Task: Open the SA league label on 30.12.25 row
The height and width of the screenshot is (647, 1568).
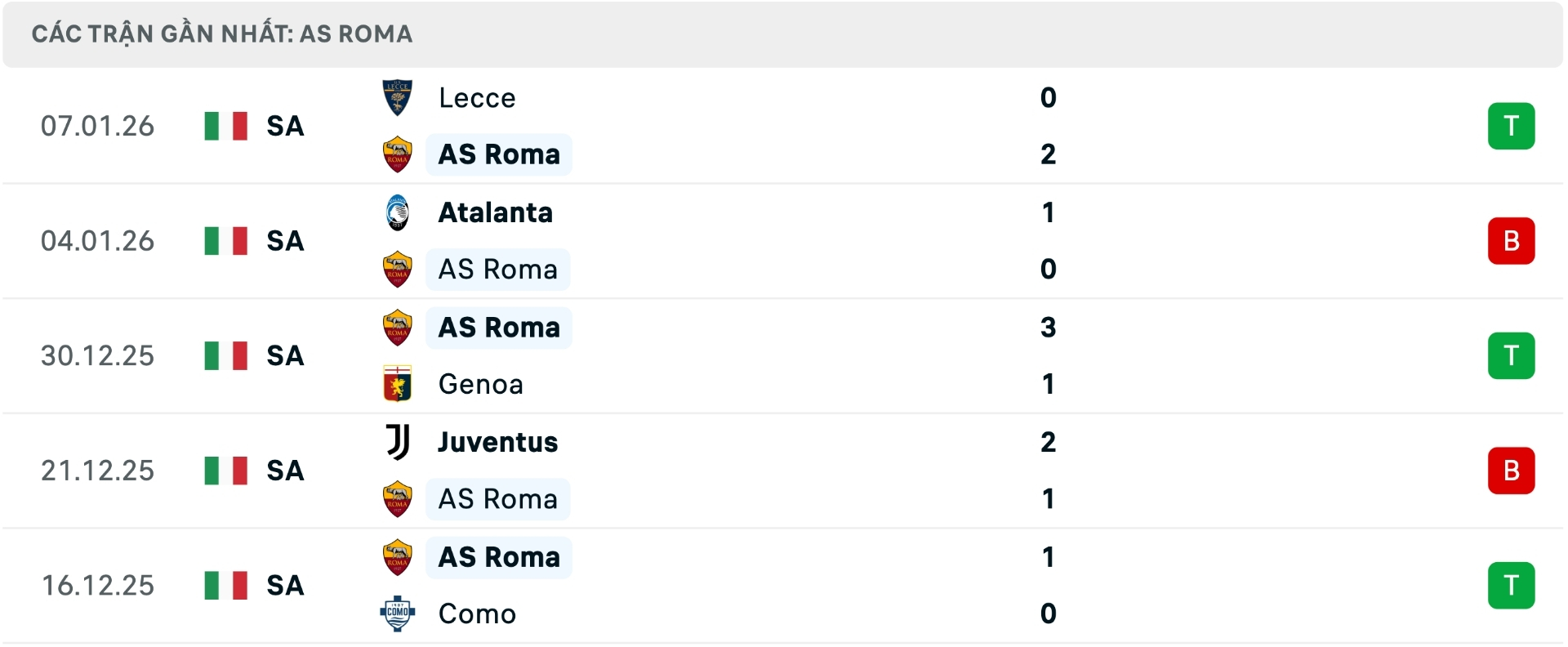Action: (284, 355)
